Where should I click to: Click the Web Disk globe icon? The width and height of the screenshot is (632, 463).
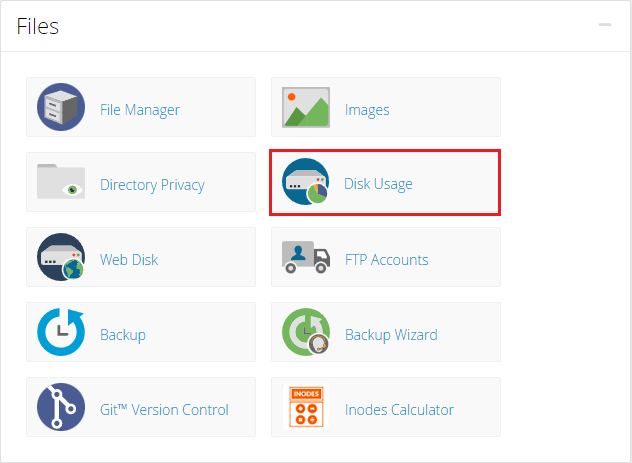(x=61, y=258)
